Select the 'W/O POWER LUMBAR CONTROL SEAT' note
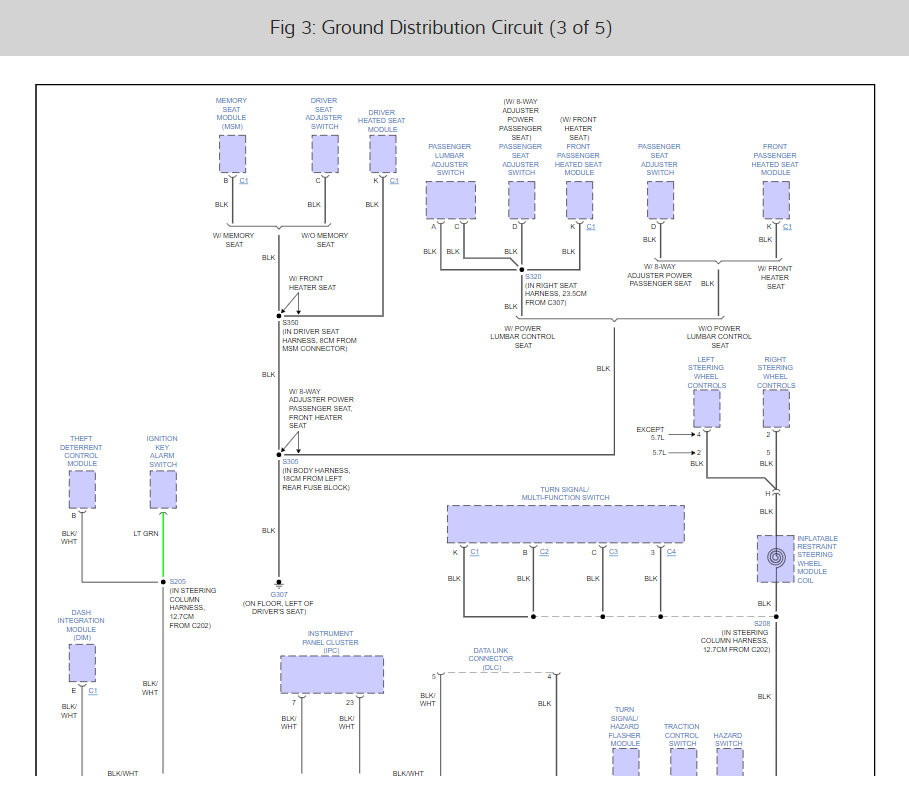The width and height of the screenshot is (909, 804). (x=719, y=337)
